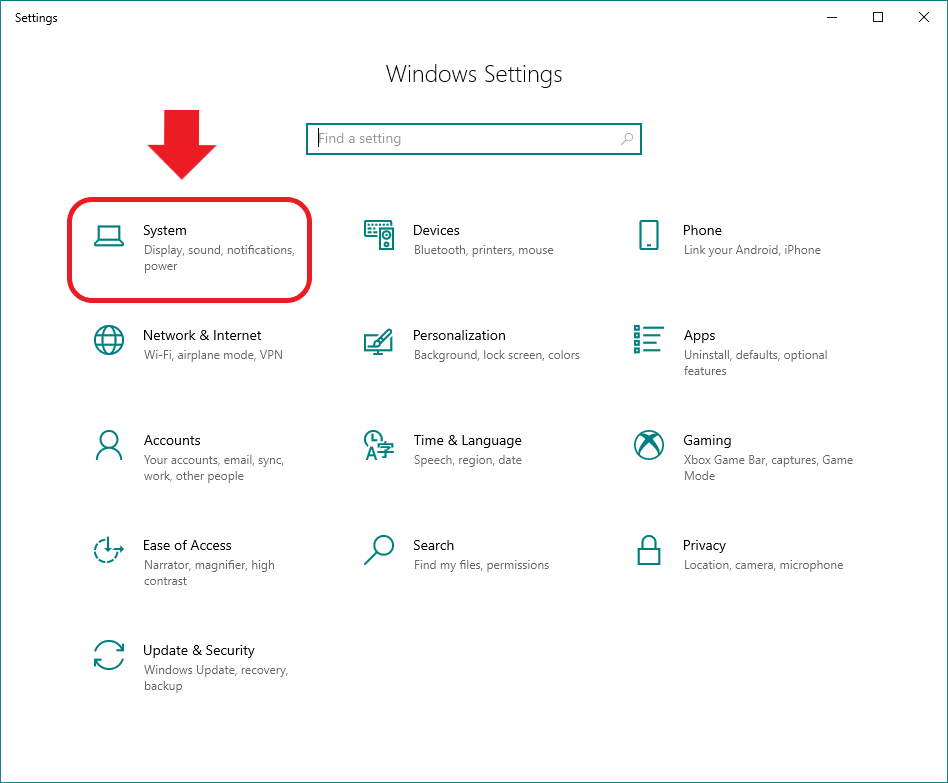Click "Xbox Game Bar, captures, Game Mode" text
948x783 pixels.
(x=768, y=468)
